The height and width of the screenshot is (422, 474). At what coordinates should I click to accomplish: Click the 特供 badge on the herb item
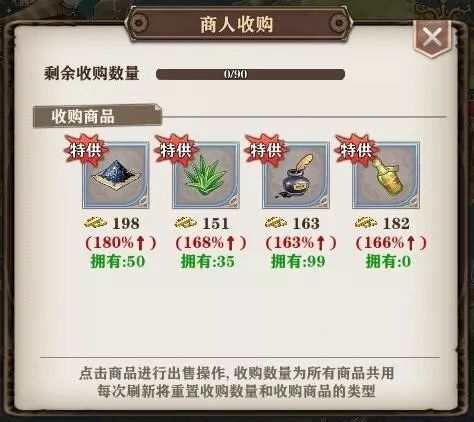pos(176,150)
